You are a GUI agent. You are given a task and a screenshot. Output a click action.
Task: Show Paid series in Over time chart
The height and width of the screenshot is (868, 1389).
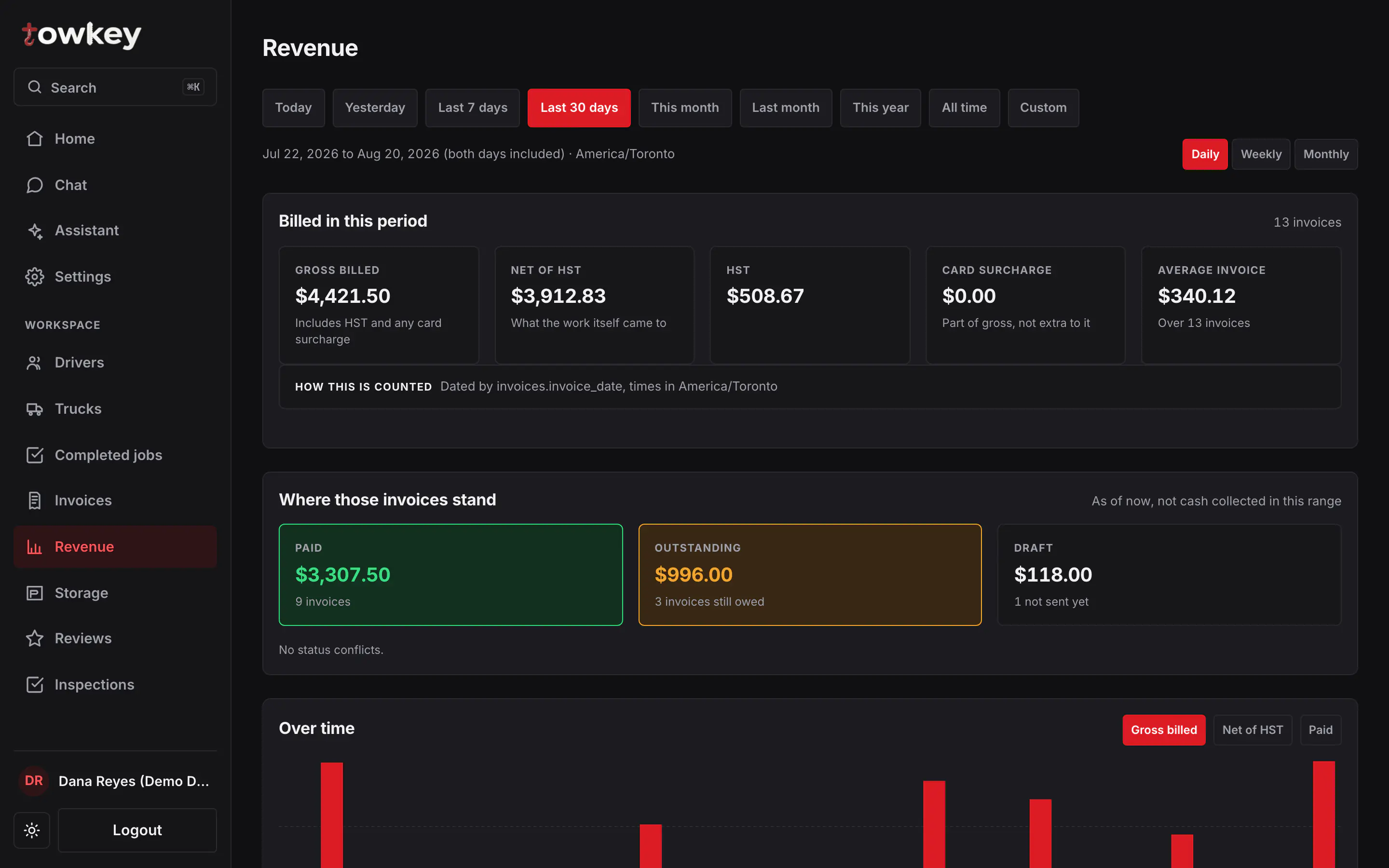click(x=1320, y=730)
